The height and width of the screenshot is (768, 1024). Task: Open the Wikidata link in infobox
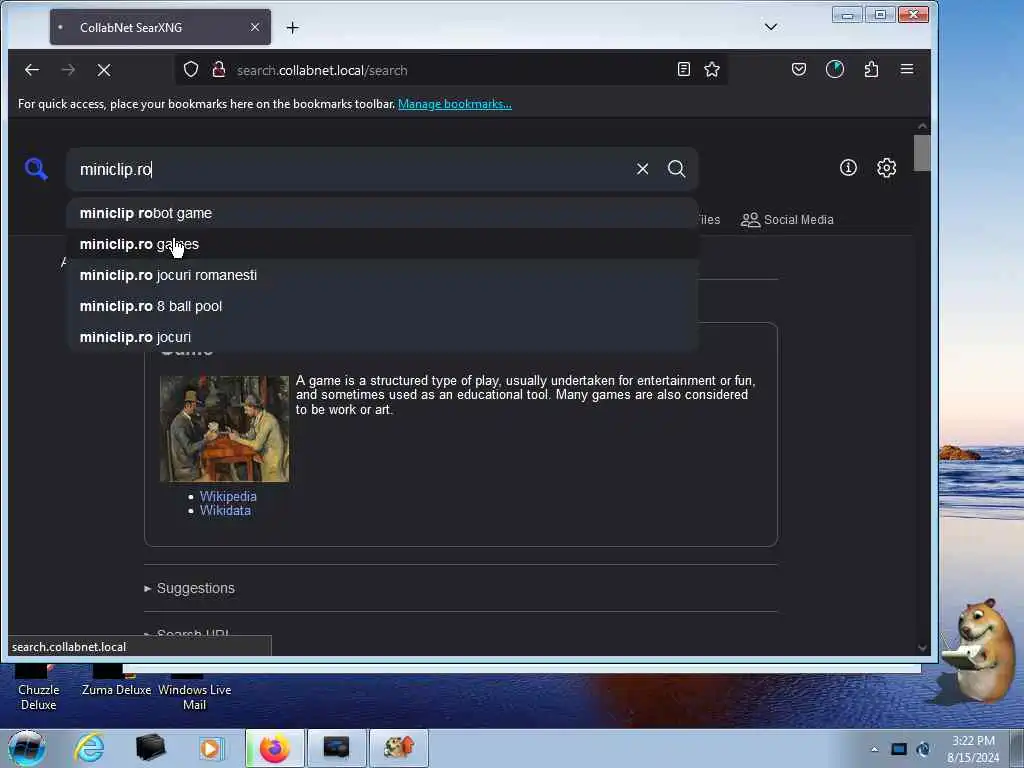tap(225, 511)
